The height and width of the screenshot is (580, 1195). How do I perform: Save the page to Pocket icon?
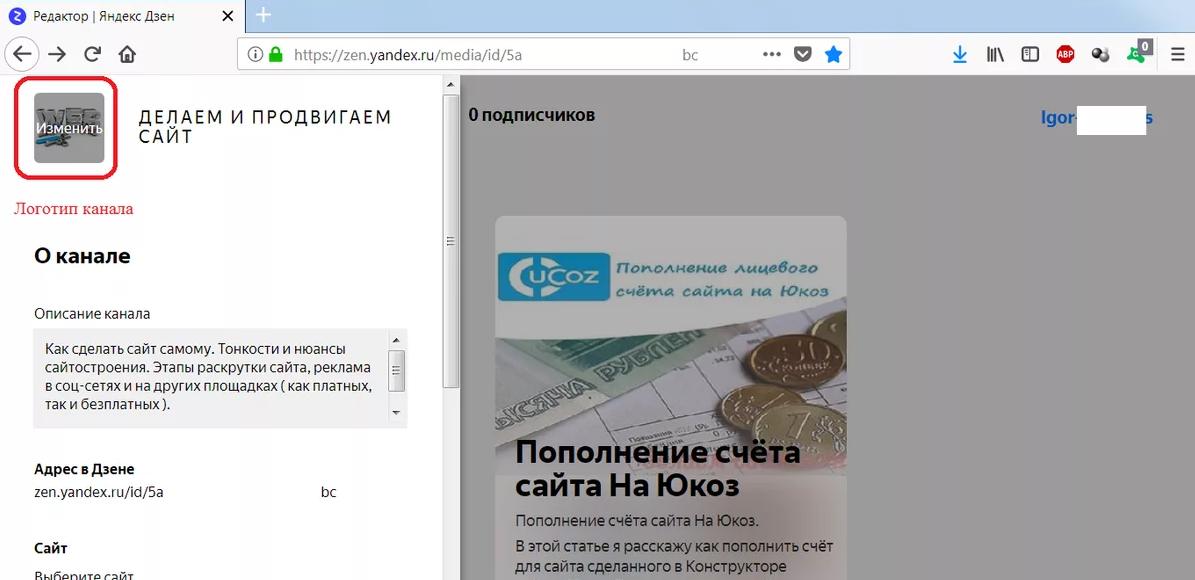tap(803, 54)
